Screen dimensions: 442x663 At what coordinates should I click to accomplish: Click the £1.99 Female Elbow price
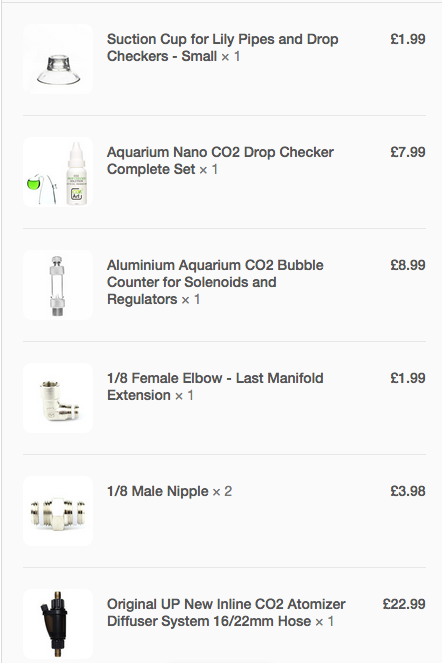(408, 378)
